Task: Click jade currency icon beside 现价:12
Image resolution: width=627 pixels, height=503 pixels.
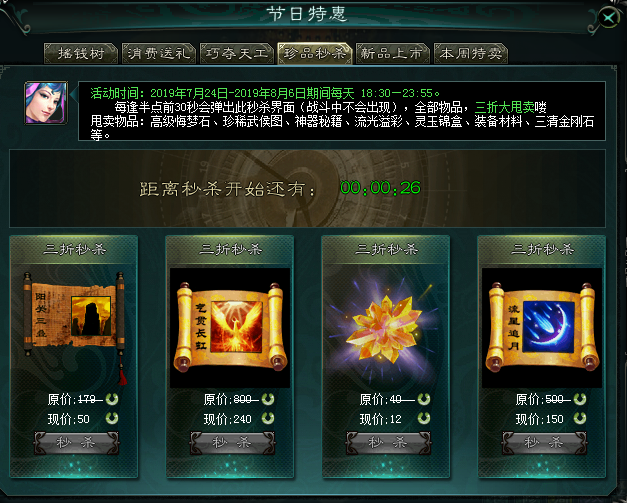Action: [424, 418]
